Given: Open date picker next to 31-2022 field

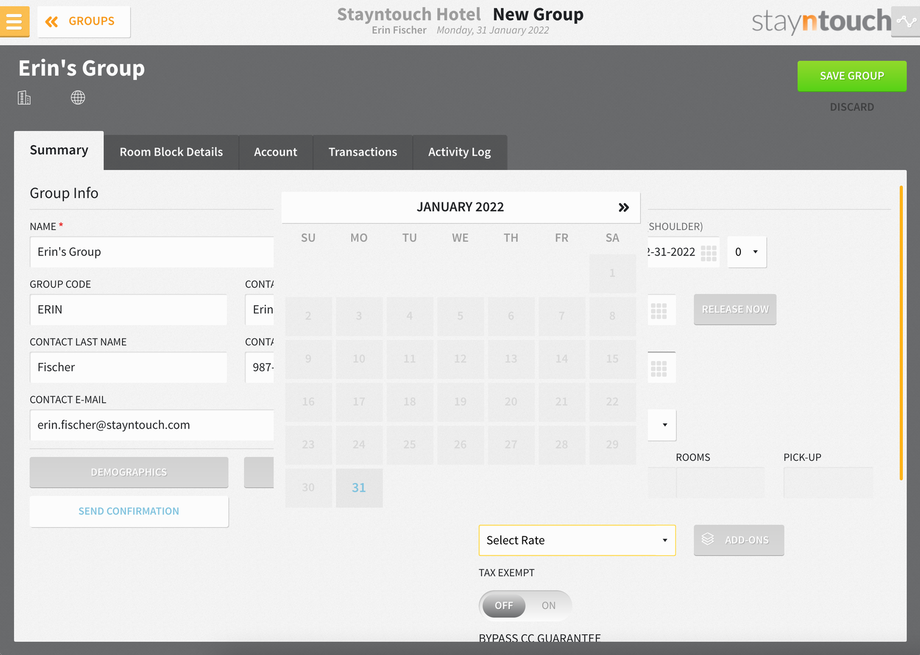Looking at the screenshot, I should pyautogui.click(x=709, y=252).
